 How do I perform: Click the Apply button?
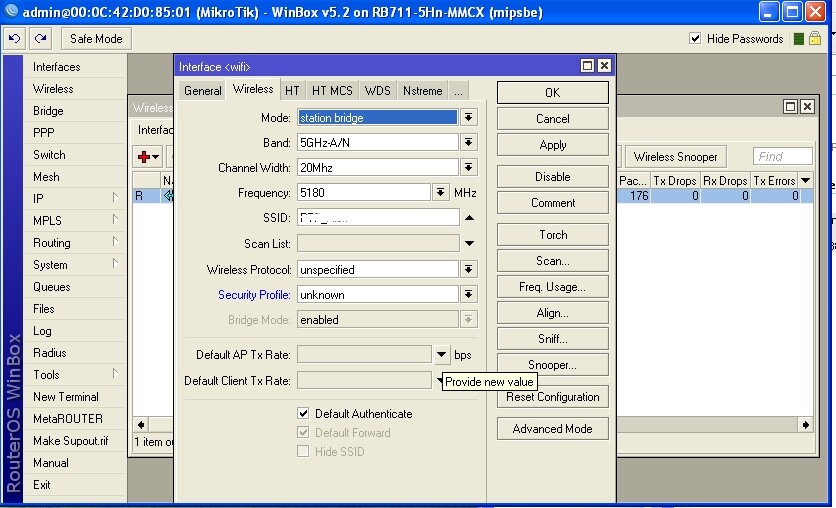click(552, 144)
